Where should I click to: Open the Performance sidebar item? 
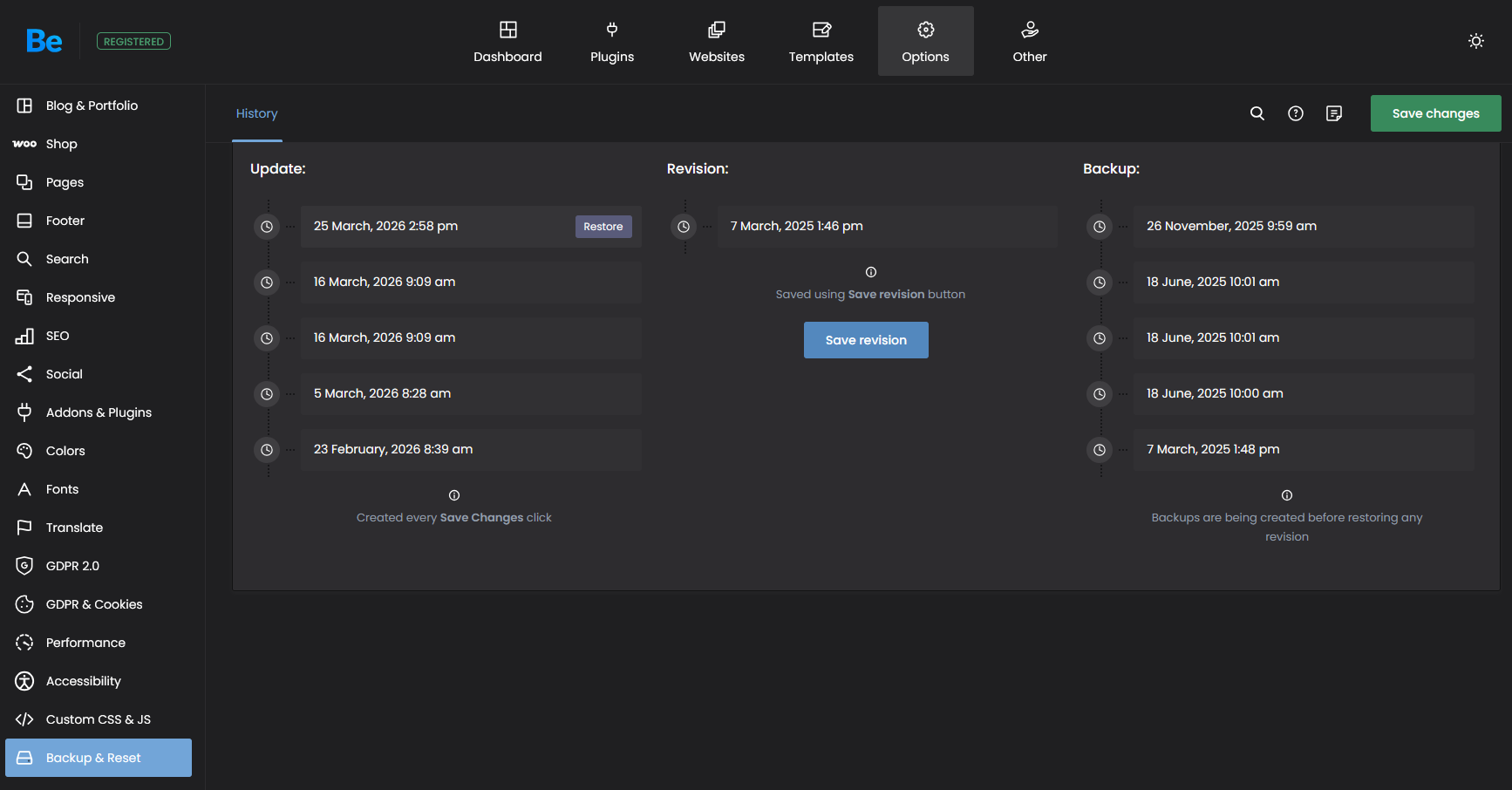85,643
